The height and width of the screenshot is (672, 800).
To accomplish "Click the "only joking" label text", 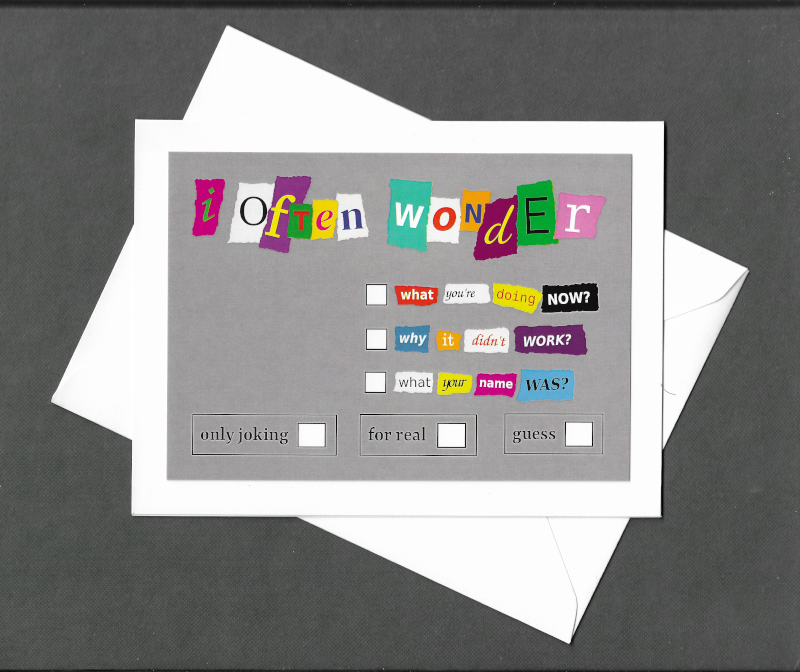I will pos(244,435).
